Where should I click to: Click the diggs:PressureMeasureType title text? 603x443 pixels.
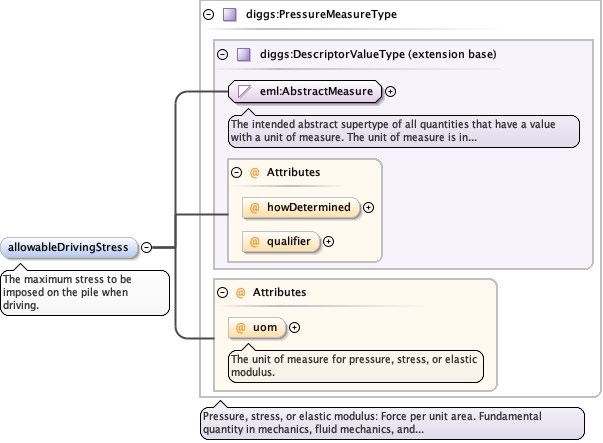pos(314,15)
